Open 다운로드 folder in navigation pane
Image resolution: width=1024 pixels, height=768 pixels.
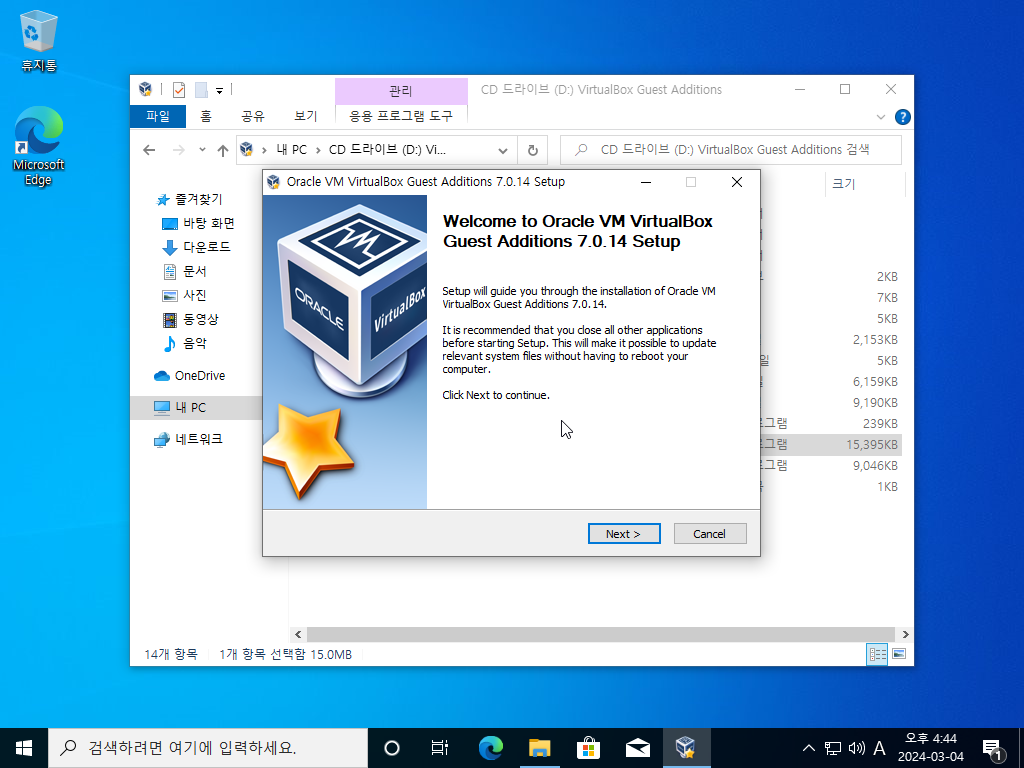[196, 247]
